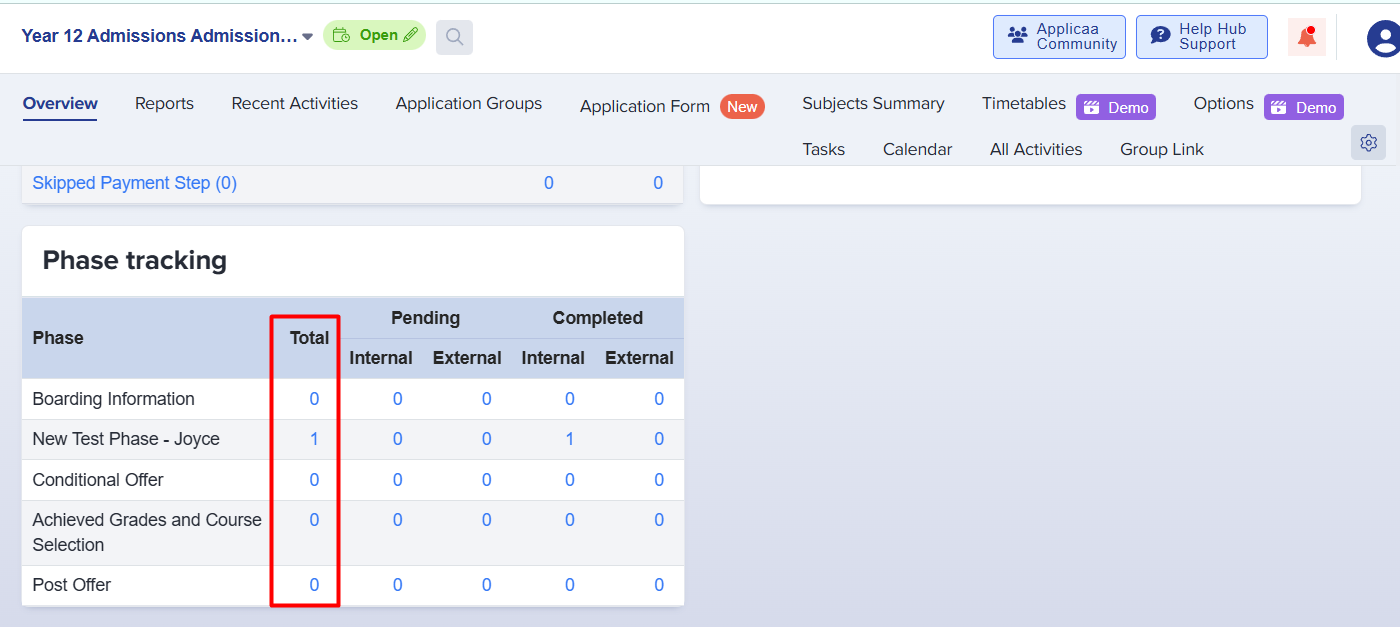Expand the Year 12 Admissions dropdown arrow
Image resolution: width=1400 pixels, height=627 pixels.
click(x=308, y=37)
